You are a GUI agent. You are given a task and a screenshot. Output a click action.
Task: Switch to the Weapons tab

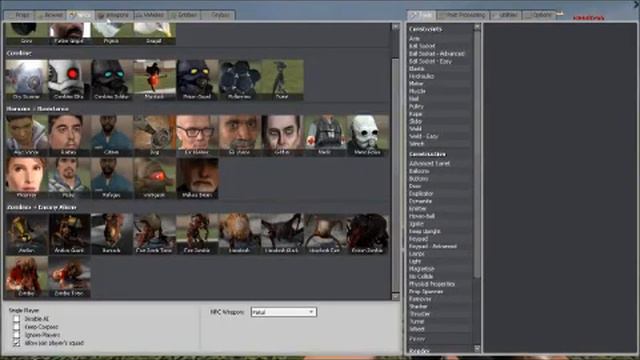click(x=114, y=15)
